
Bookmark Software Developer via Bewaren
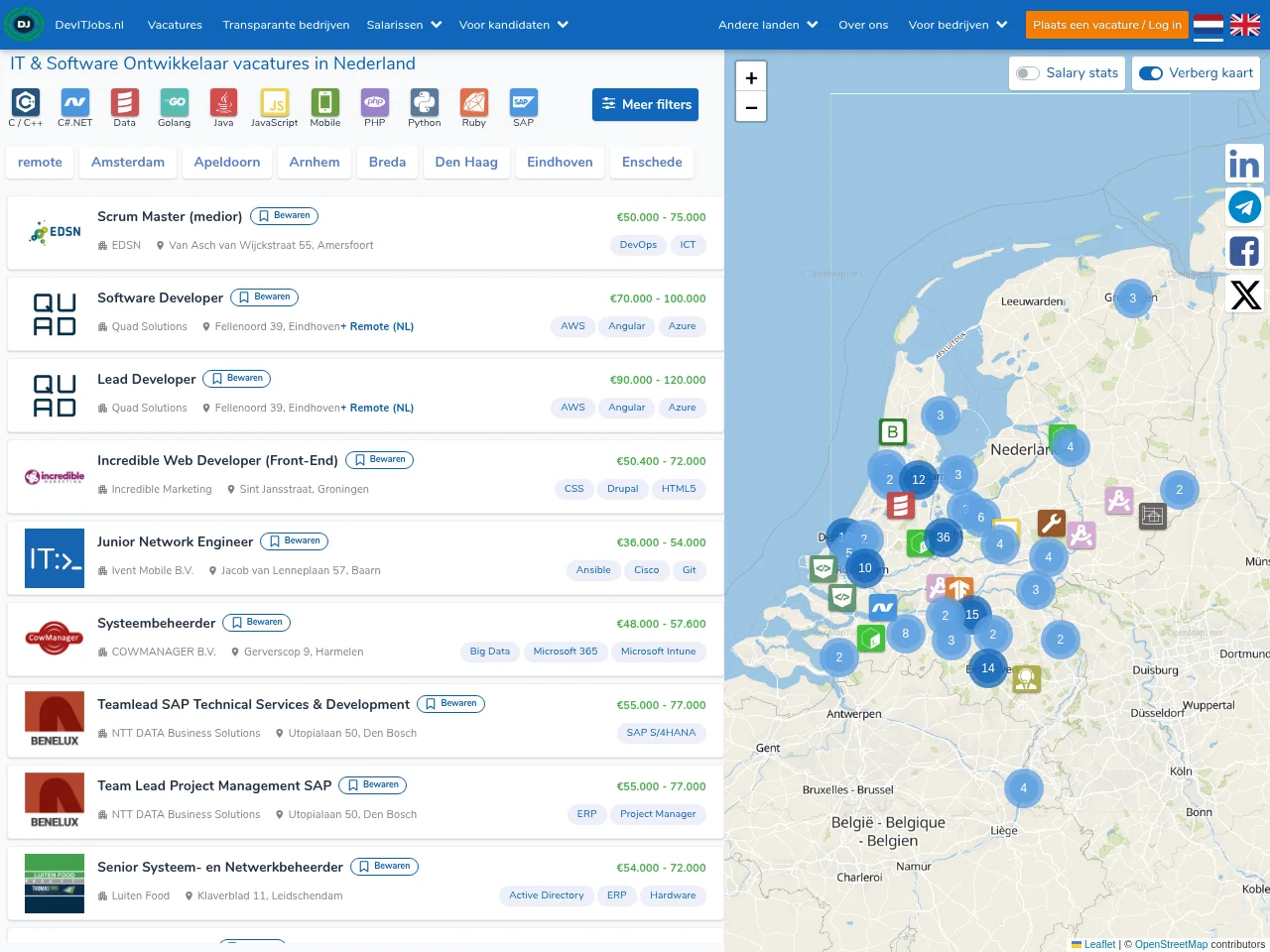pos(264,297)
